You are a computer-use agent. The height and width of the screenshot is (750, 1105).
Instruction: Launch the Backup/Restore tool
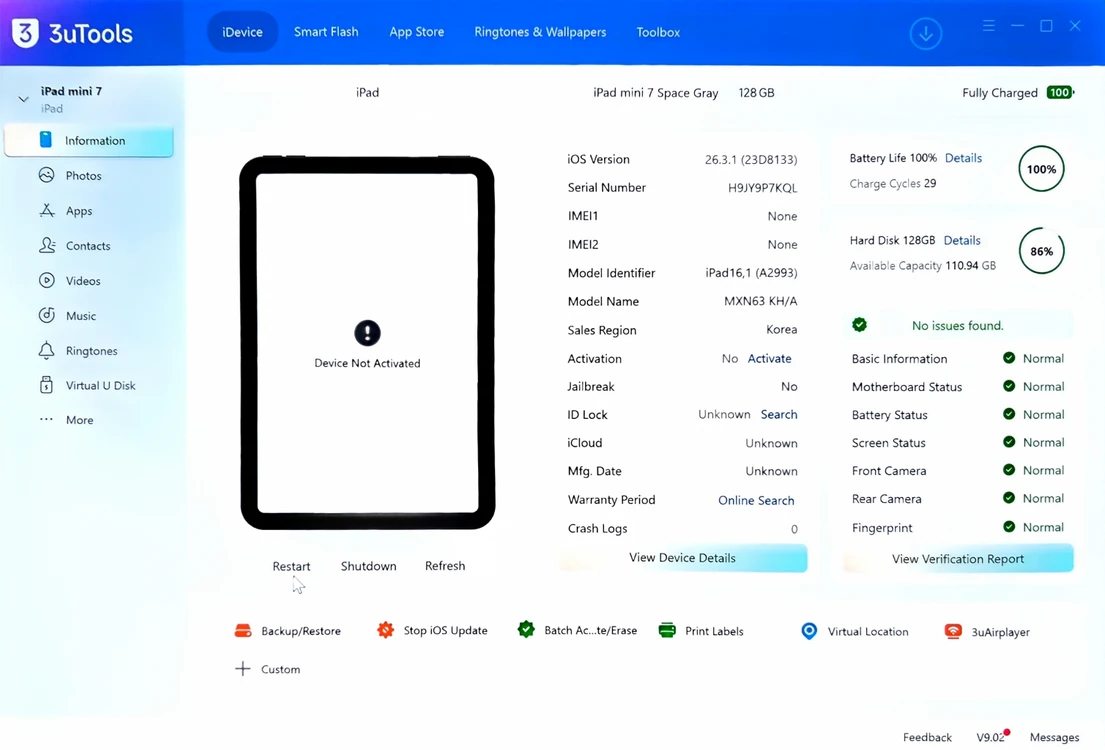(287, 631)
